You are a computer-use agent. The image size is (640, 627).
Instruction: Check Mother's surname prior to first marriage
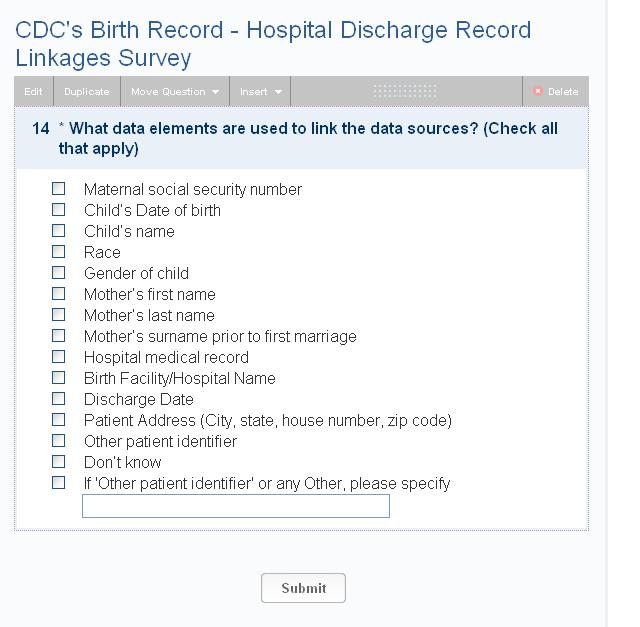[x=59, y=336]
